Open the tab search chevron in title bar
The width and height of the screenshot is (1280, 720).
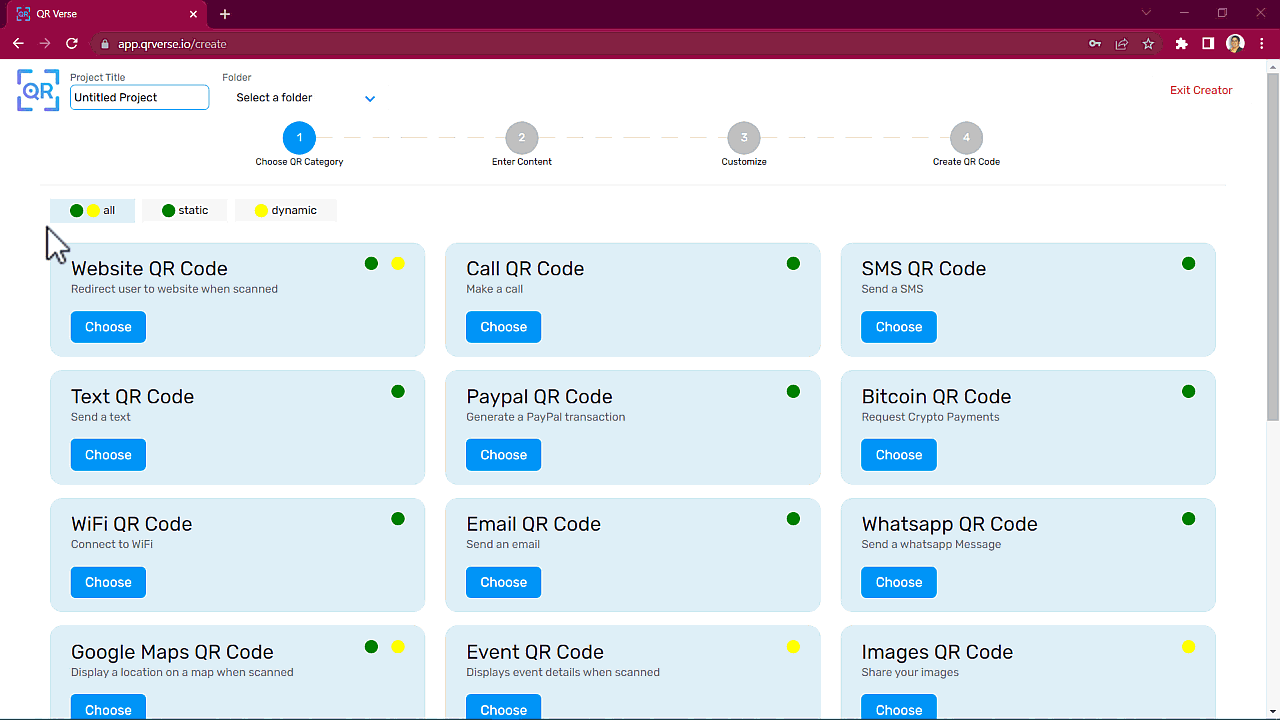point(1146,13)
